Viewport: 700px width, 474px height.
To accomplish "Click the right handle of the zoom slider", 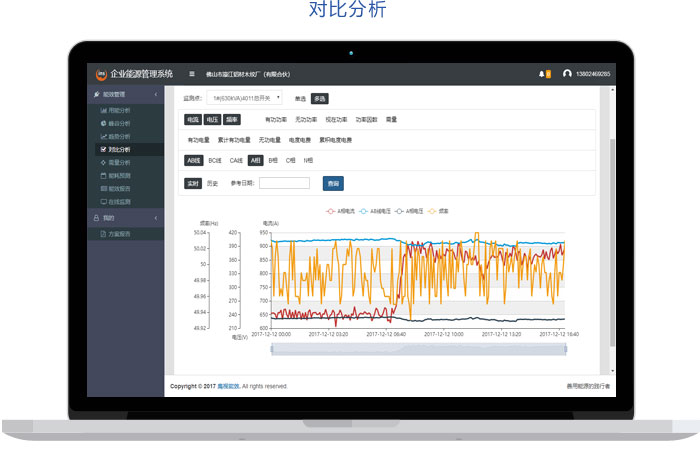I will tap(566, 349).
